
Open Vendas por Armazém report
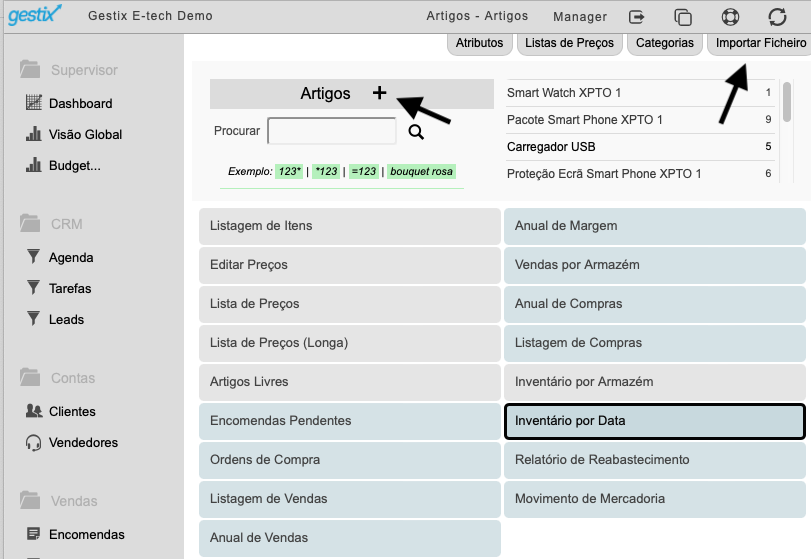[655, 265]
